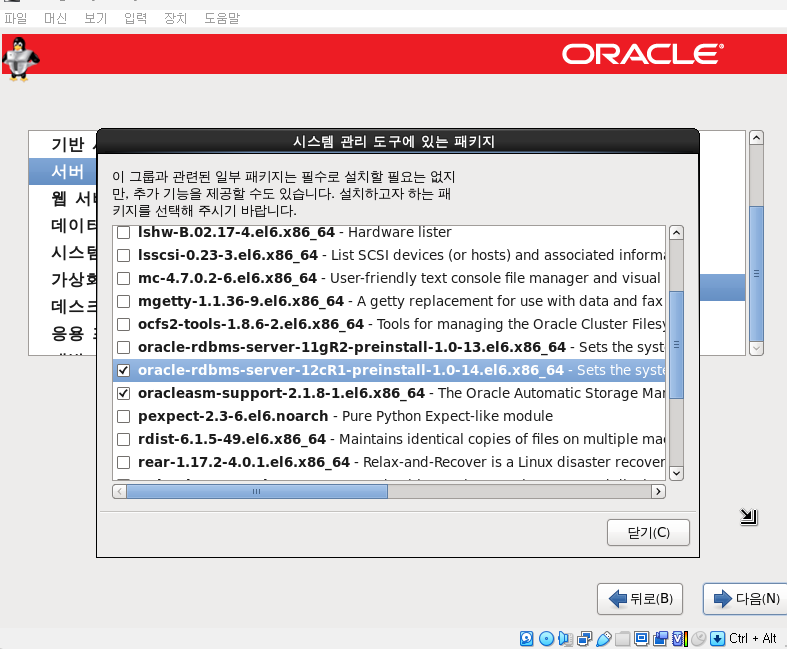Check the pexpect-2.3-6 package checkbox

tap(123, 417)
